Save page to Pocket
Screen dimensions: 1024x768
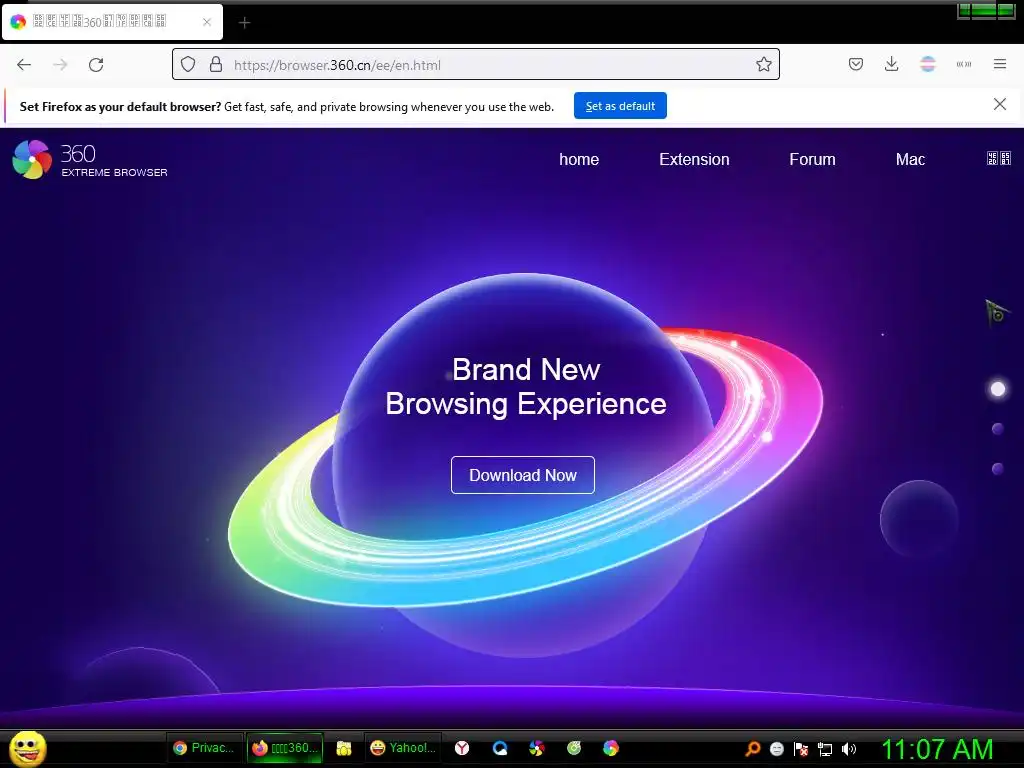pyautogui.click(x=856, y=64)
